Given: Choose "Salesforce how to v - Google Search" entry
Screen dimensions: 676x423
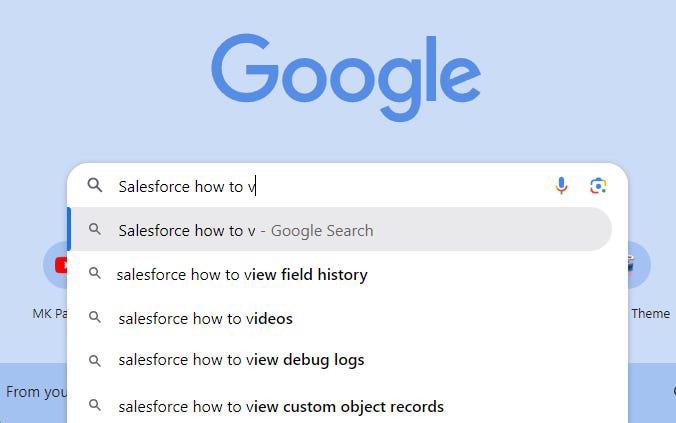Looking at the screenshot, I should point(246,230).
